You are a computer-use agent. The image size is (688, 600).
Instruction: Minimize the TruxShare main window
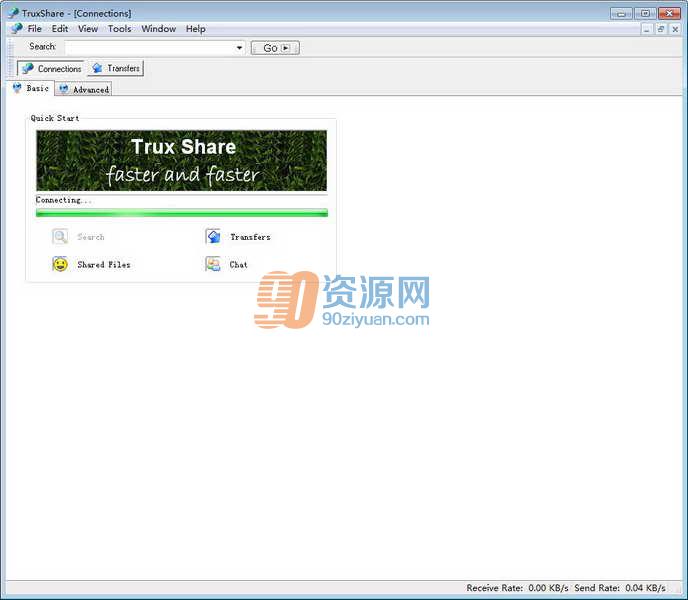coord(621,13)
